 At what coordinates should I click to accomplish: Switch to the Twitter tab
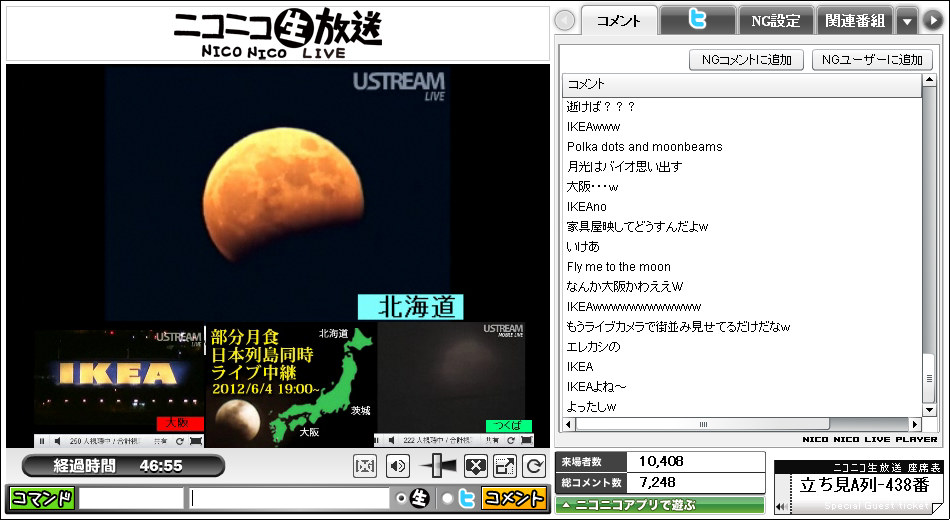(x=698, y=21)
